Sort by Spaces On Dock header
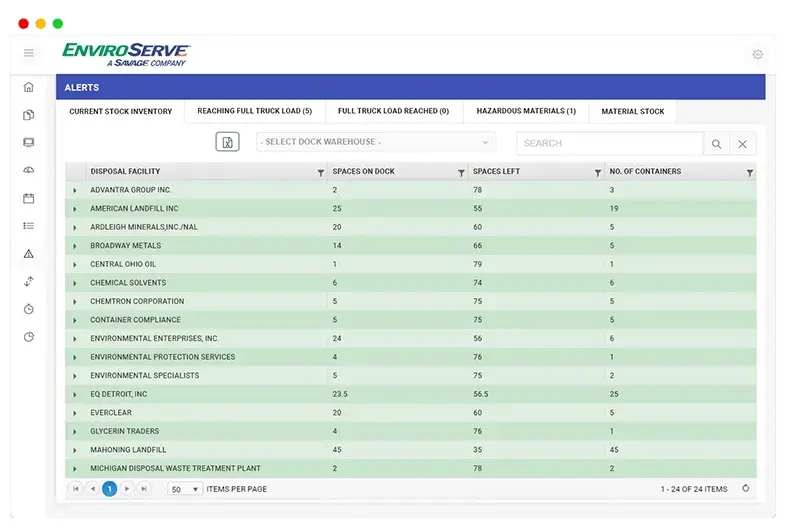Image resolution: width=786 pixels, height=528 pixels. [x=363, y=171]
